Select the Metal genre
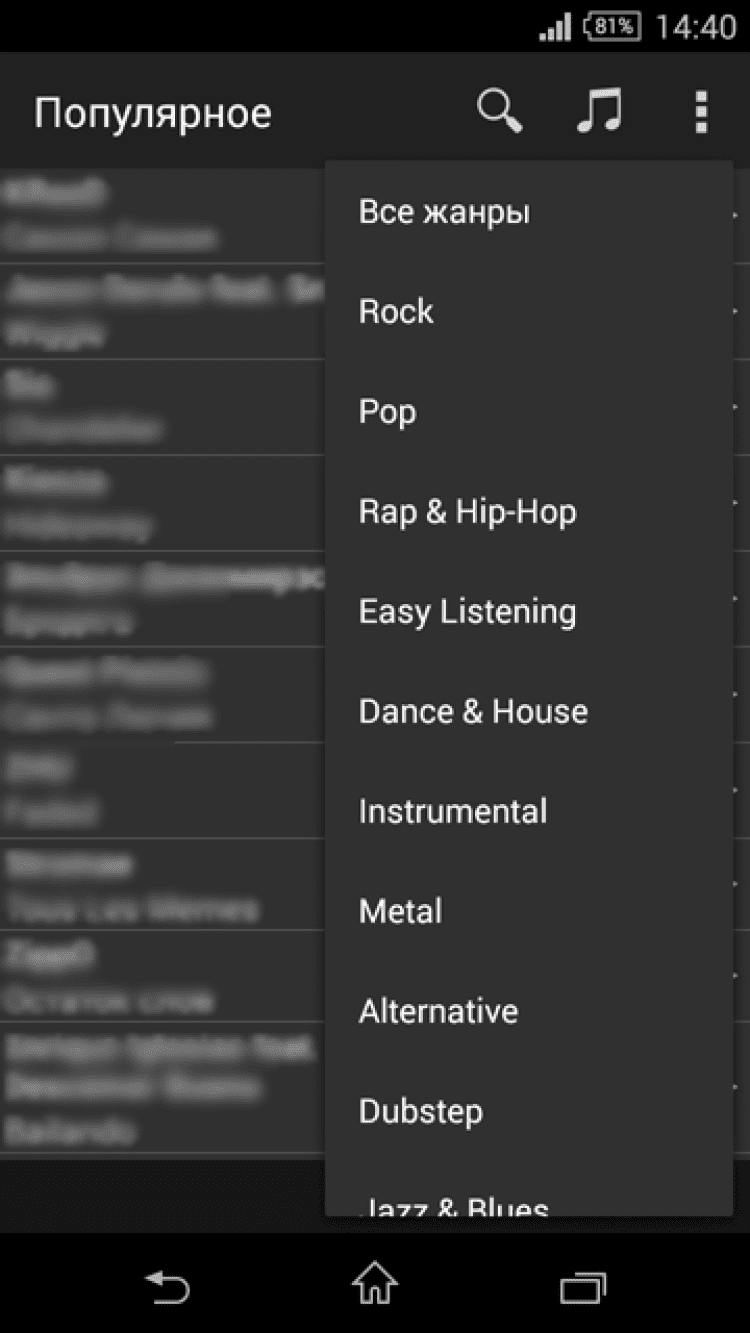The width and height of the screenshot is (750, 1333). (x=401, y=911)
